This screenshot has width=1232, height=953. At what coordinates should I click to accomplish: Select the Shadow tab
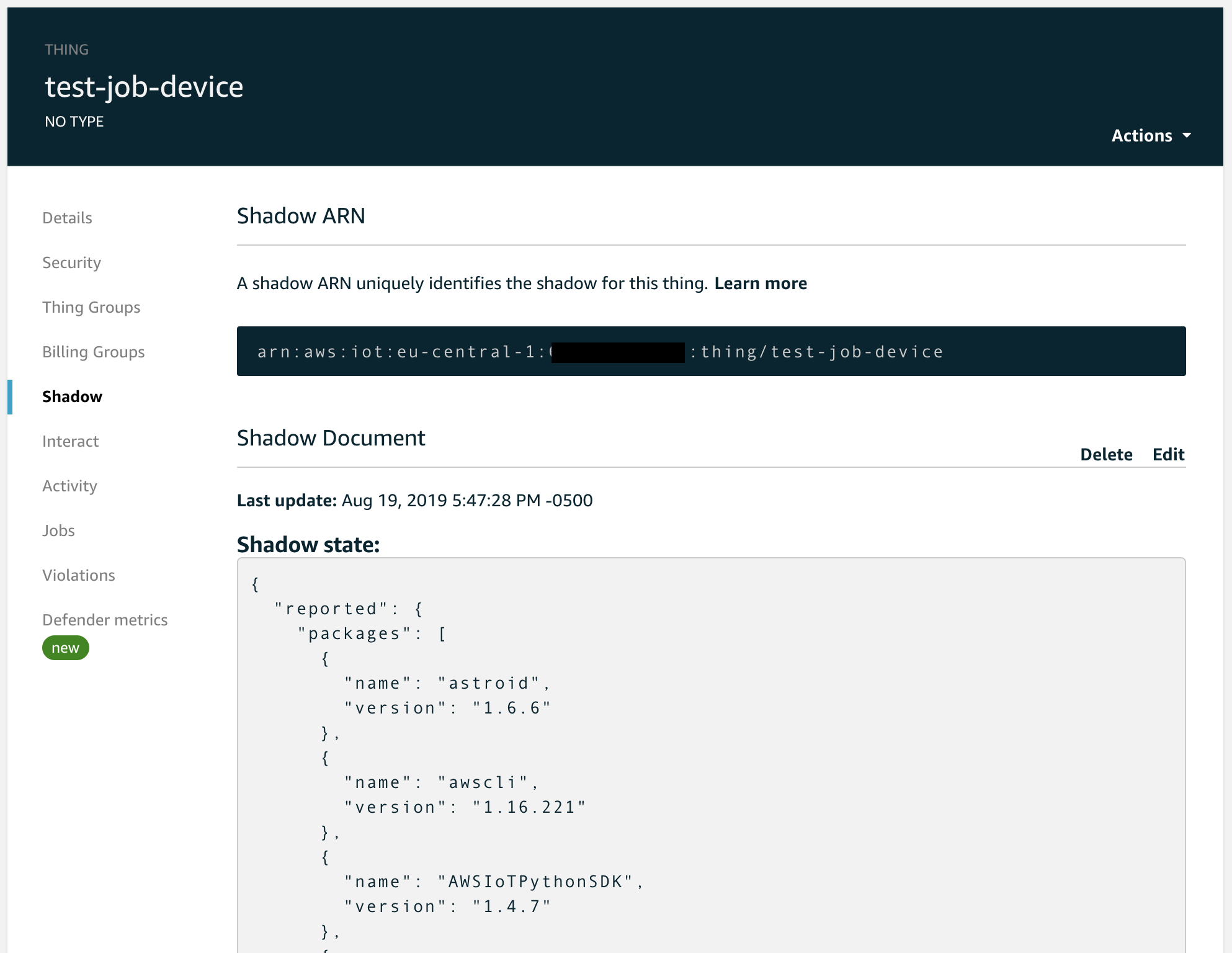[72, 396]
